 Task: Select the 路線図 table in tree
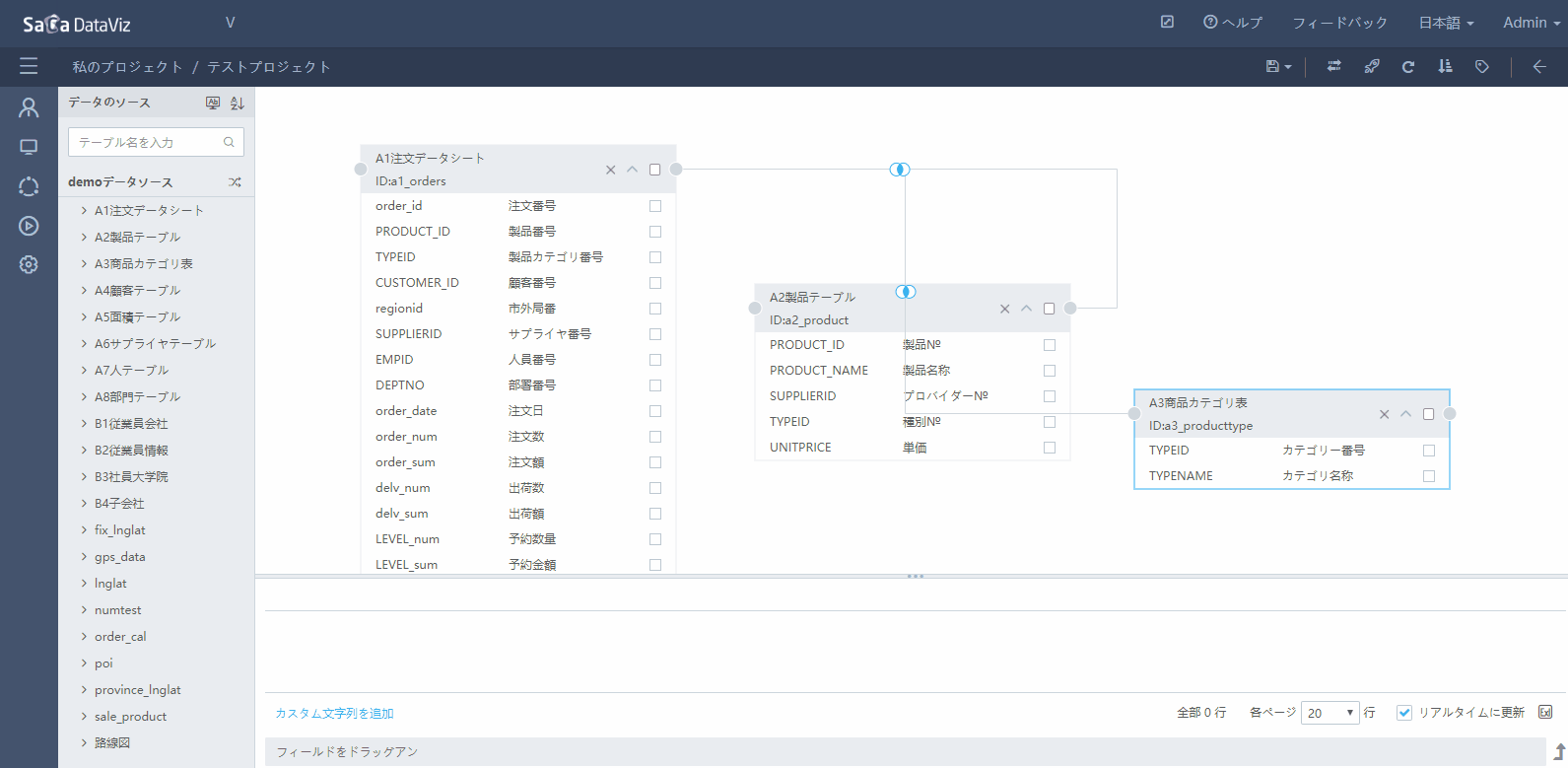click(112, 742)
